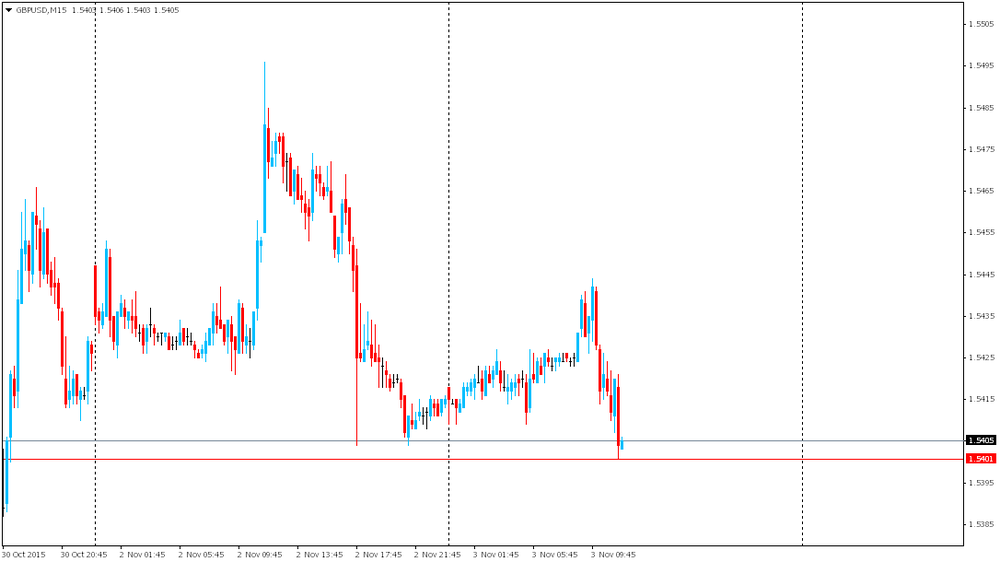Click the 1.5505 price scale label
The width and height of the screenshot is (1000, 562).
[x=980, y=24]
